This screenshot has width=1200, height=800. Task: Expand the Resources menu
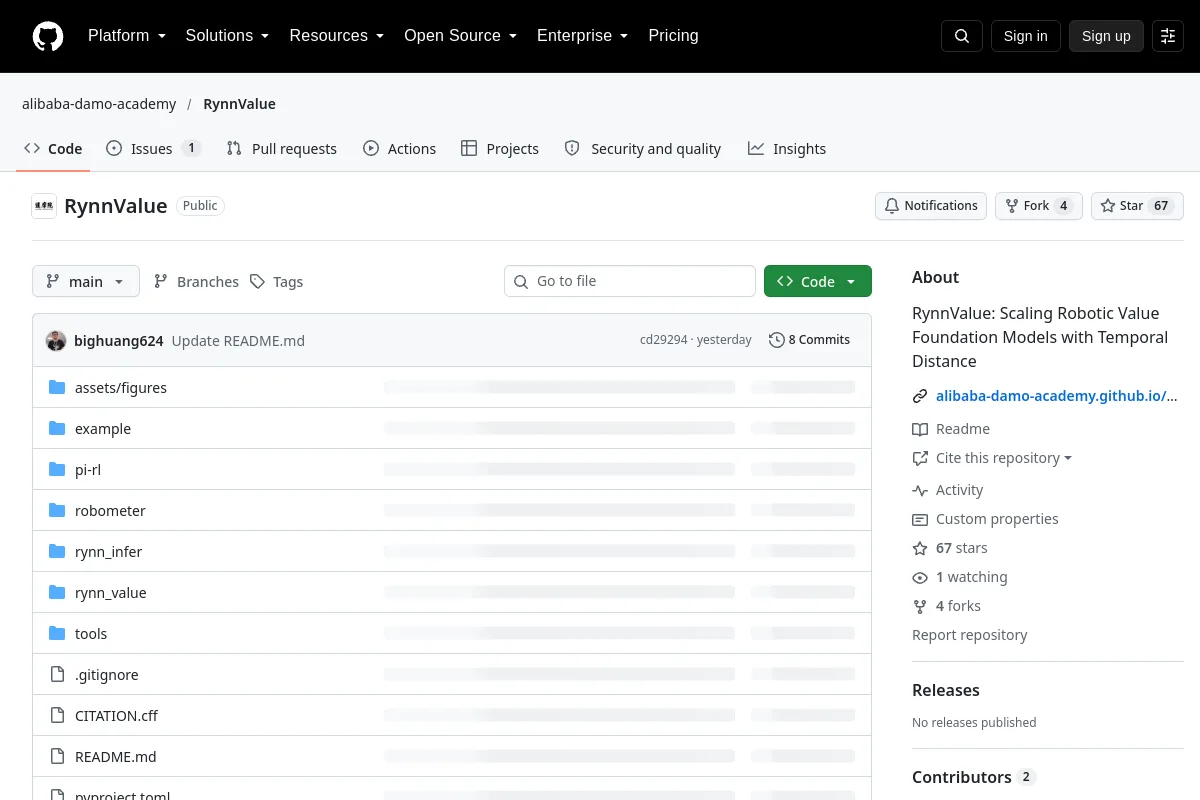(337, 36)
